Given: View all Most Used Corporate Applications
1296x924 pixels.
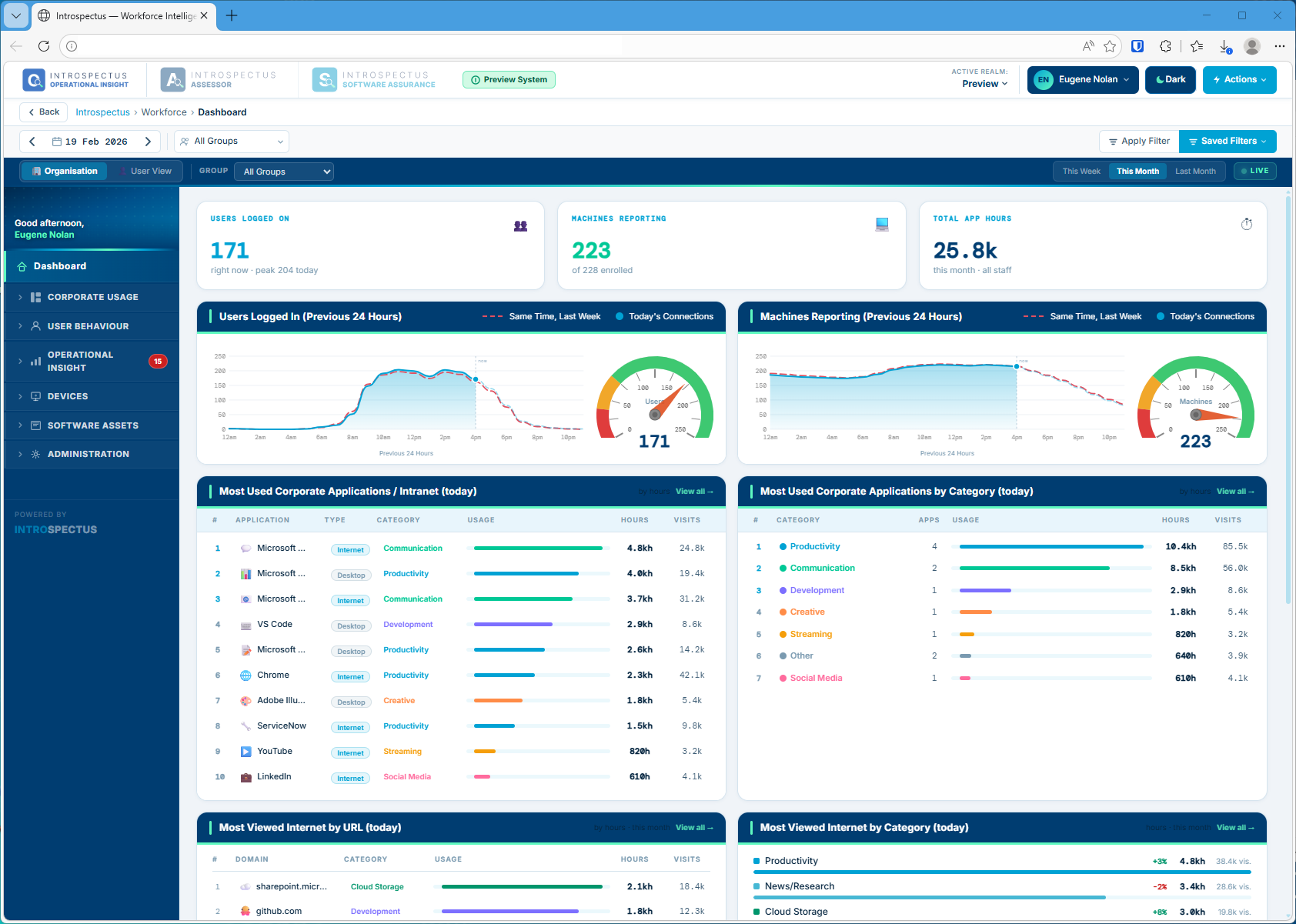Looking at the screenshot, I should tap(693, 491).
